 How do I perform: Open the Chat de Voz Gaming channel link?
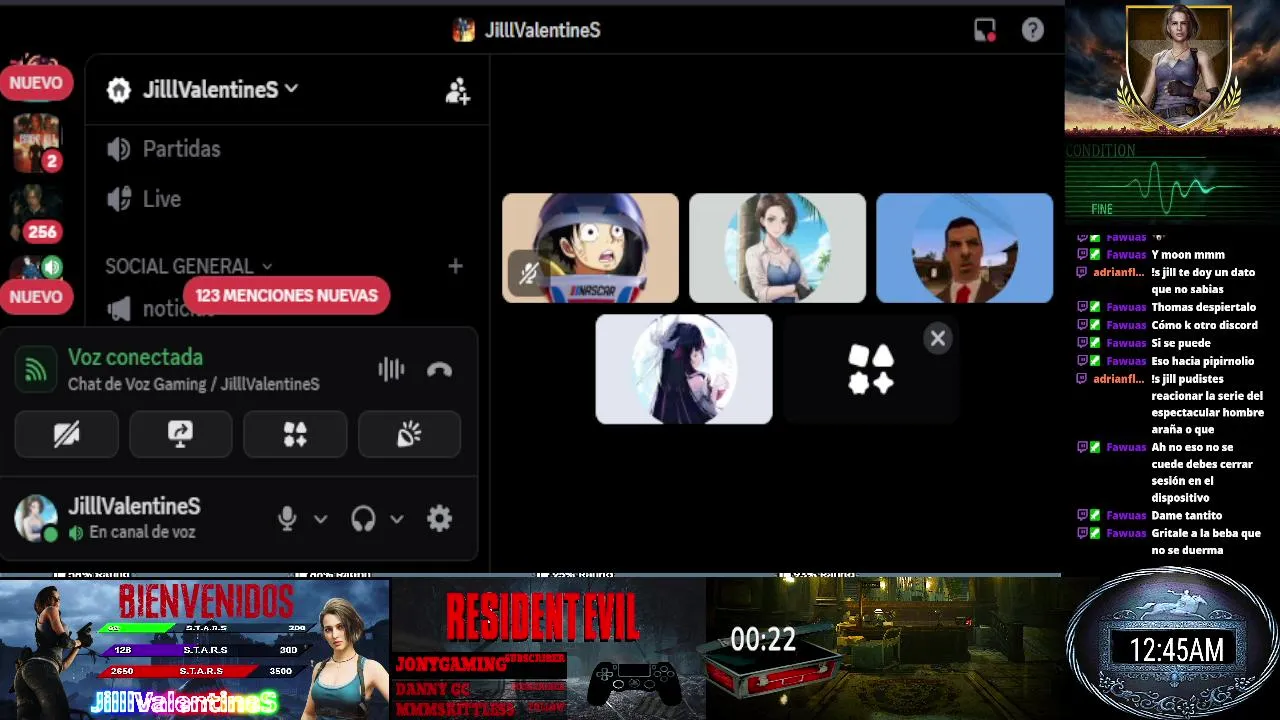tap(194, 384)
